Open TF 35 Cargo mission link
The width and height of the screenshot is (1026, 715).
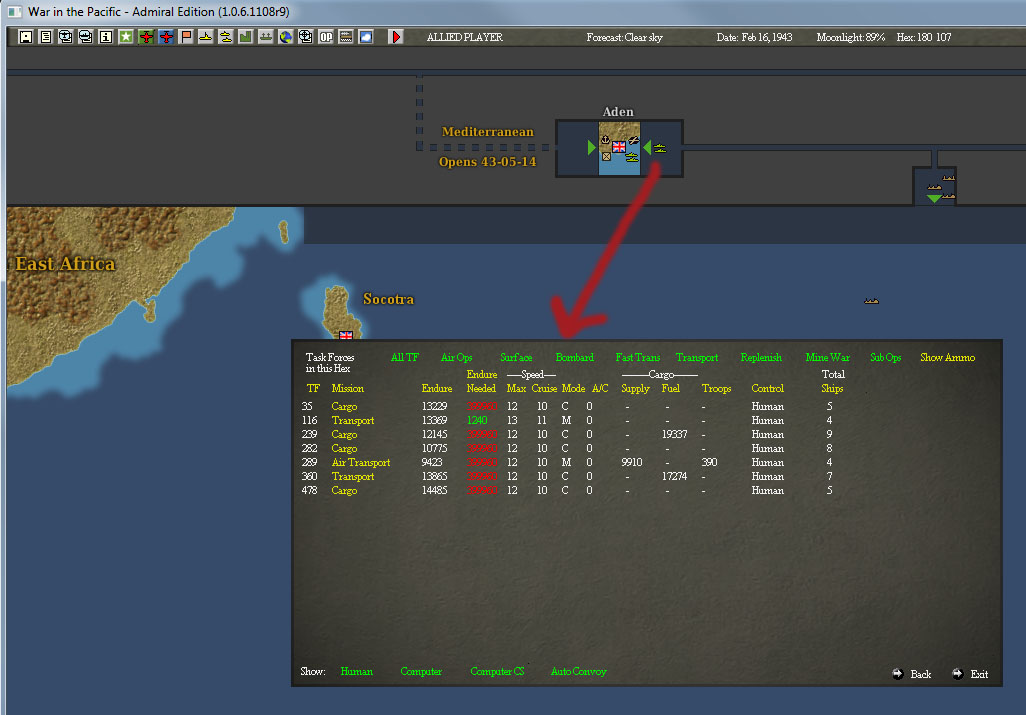344,407
